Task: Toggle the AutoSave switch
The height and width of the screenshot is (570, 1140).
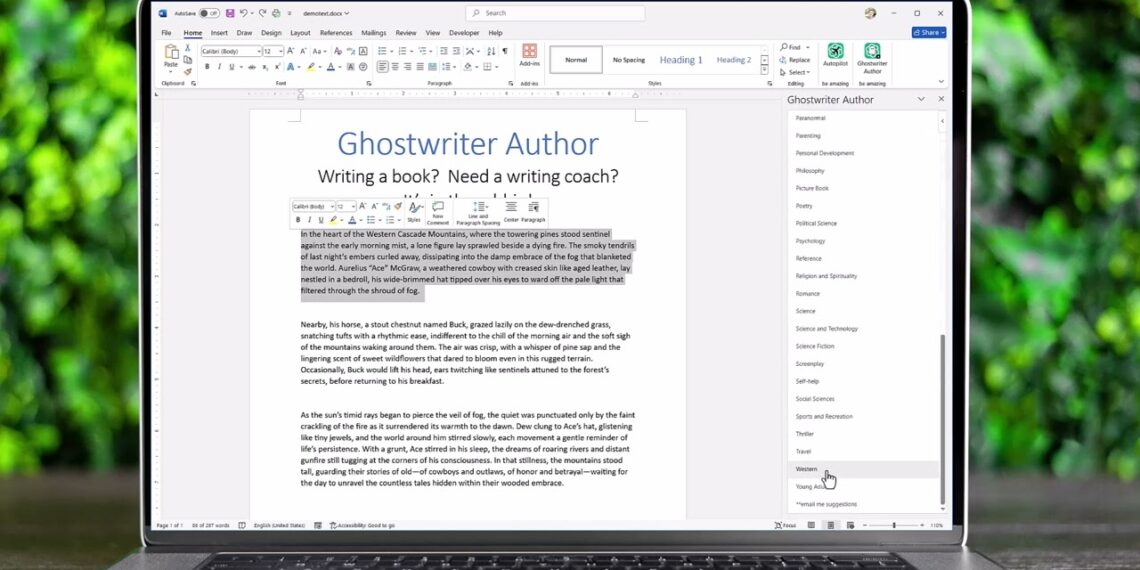Action: point(209,13)
